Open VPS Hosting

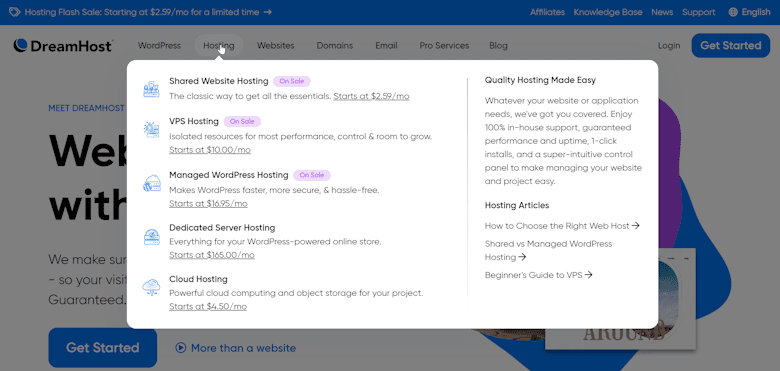click(x=194, y=121)
